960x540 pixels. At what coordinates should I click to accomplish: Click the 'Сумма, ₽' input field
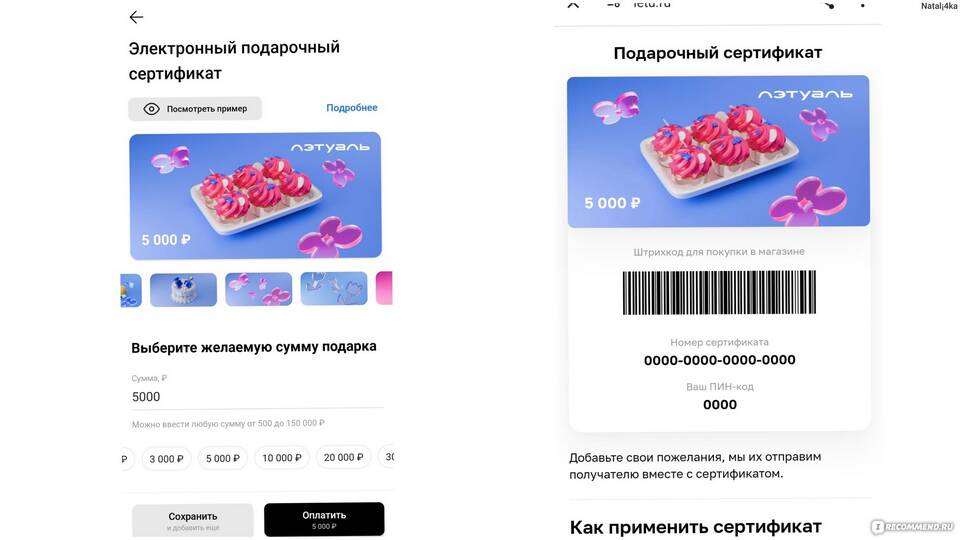pyautogui.click(x=257, y=391)
